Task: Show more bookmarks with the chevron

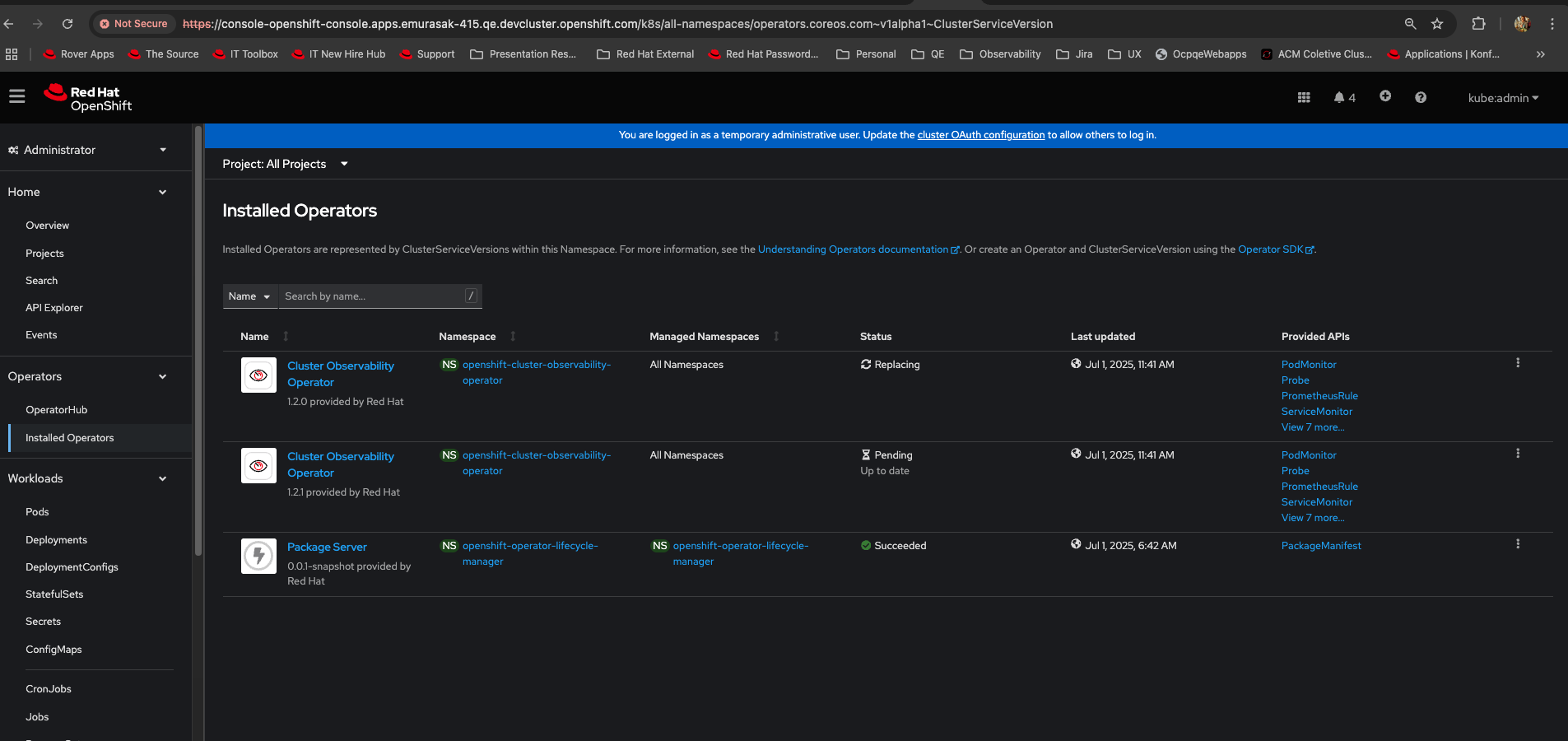Action: 1540,54
